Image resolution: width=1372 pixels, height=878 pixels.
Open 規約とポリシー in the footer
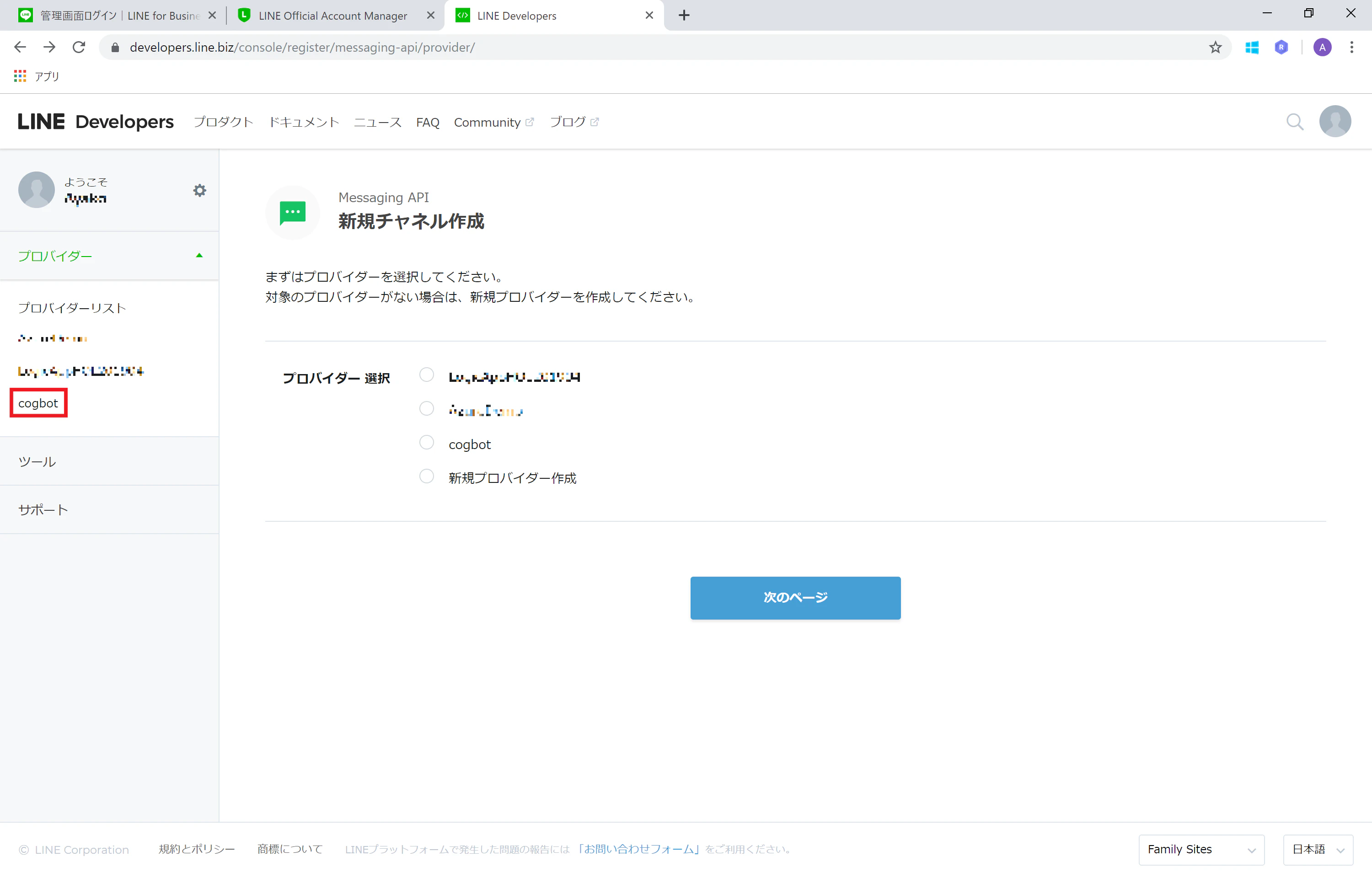[x=197, y=849]
